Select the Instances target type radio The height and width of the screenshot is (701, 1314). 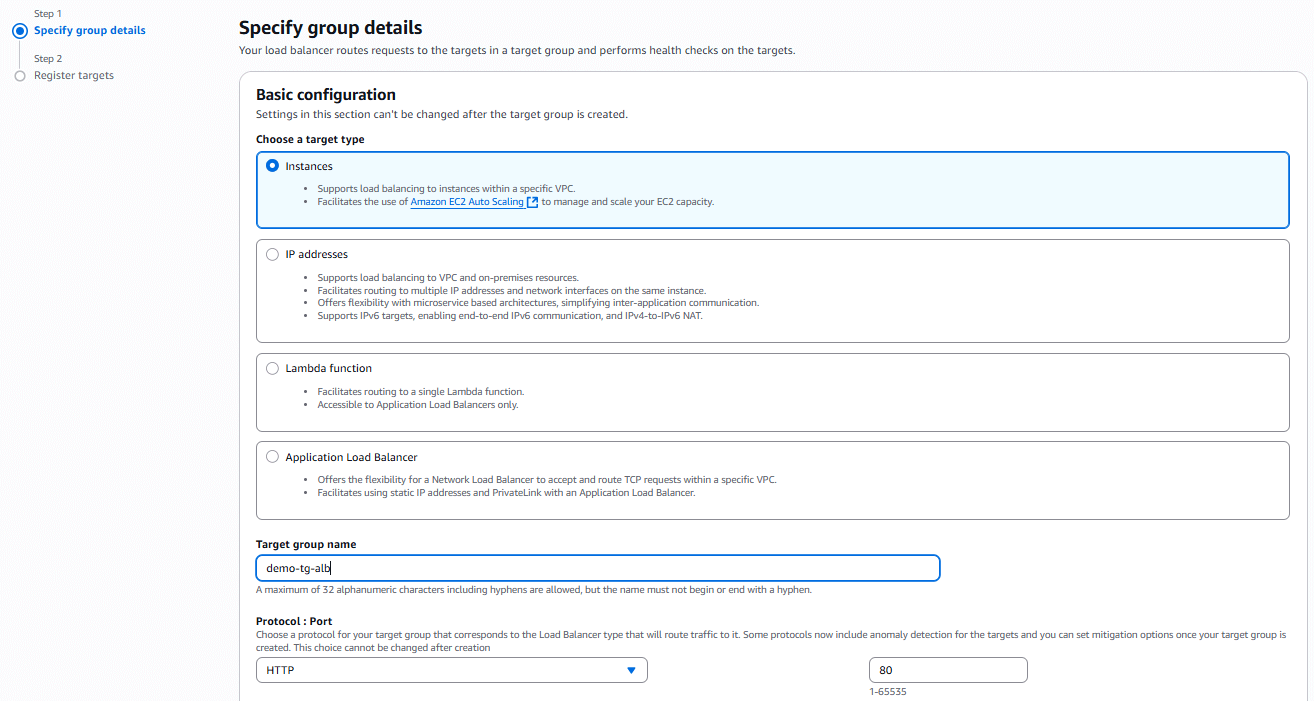273,166
